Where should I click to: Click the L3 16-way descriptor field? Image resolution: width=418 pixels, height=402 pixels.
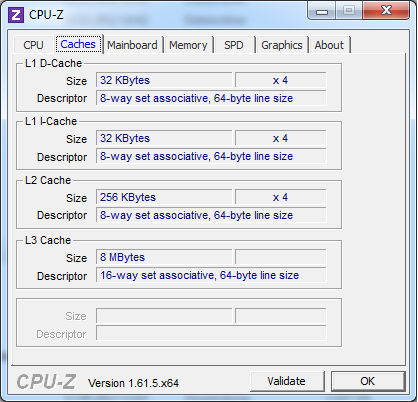pos(211,275)
